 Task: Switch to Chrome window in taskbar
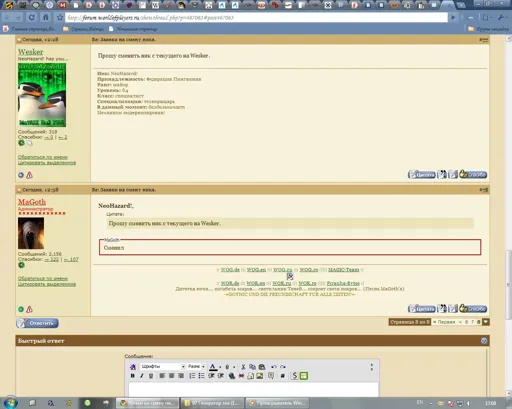(148, 403)
